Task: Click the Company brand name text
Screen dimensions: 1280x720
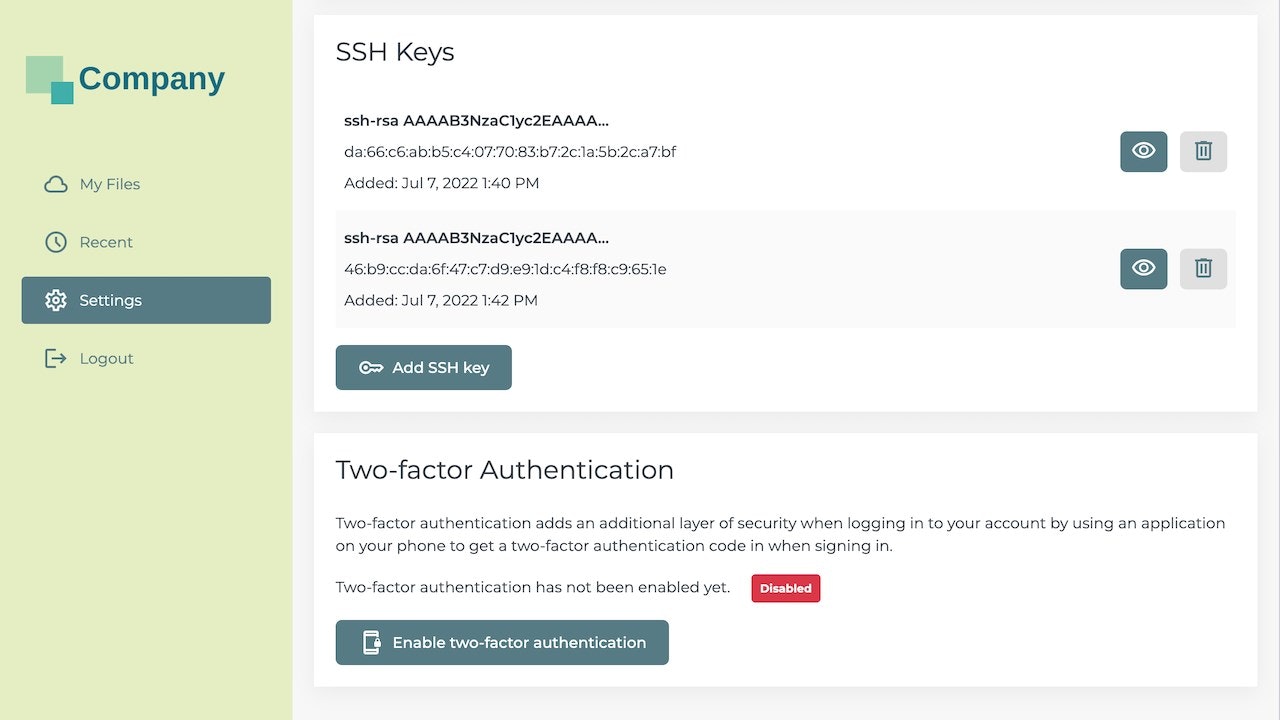Action: click(152, 79)
